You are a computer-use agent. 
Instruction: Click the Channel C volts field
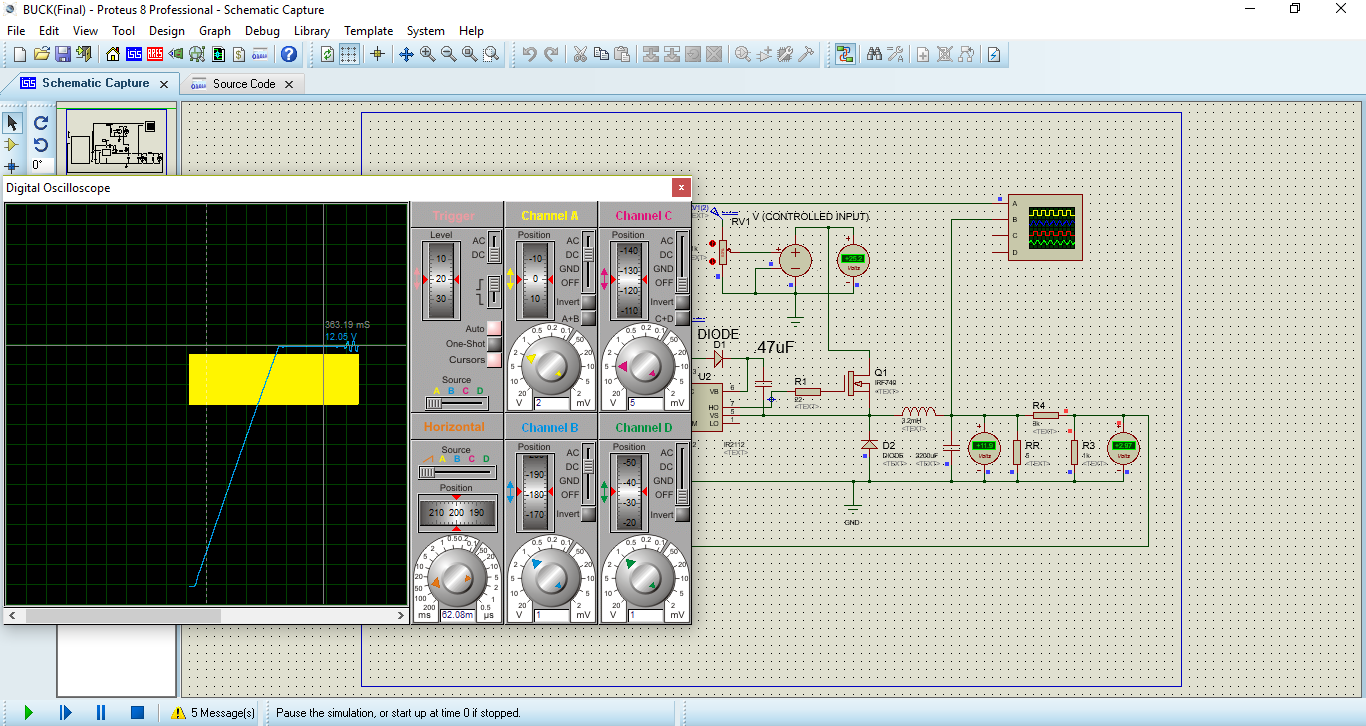point(645,403)
